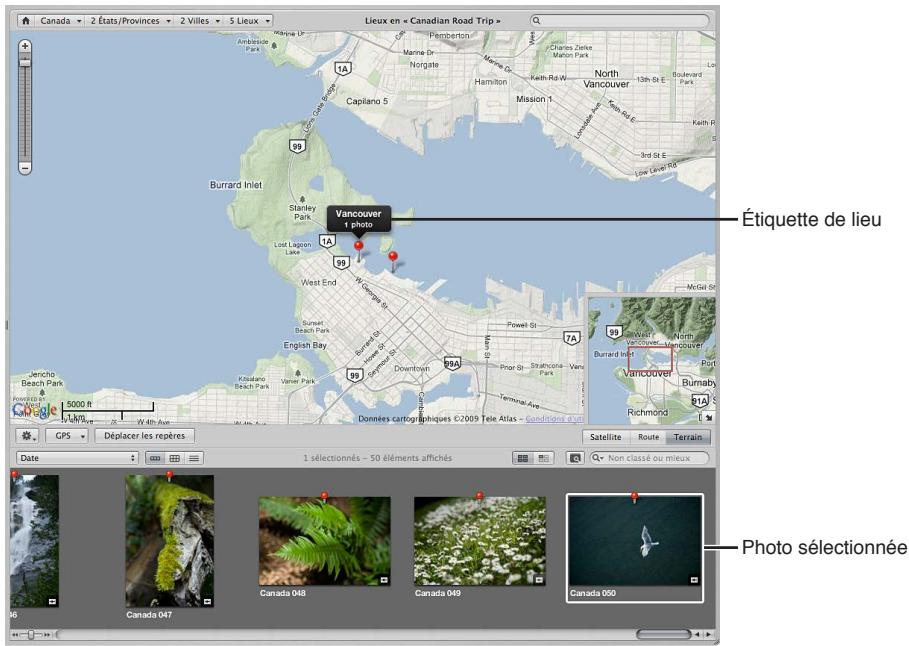Click the location pin on Canada 047
The height and width of the screenshot is (646, 909).
point(169,476)
